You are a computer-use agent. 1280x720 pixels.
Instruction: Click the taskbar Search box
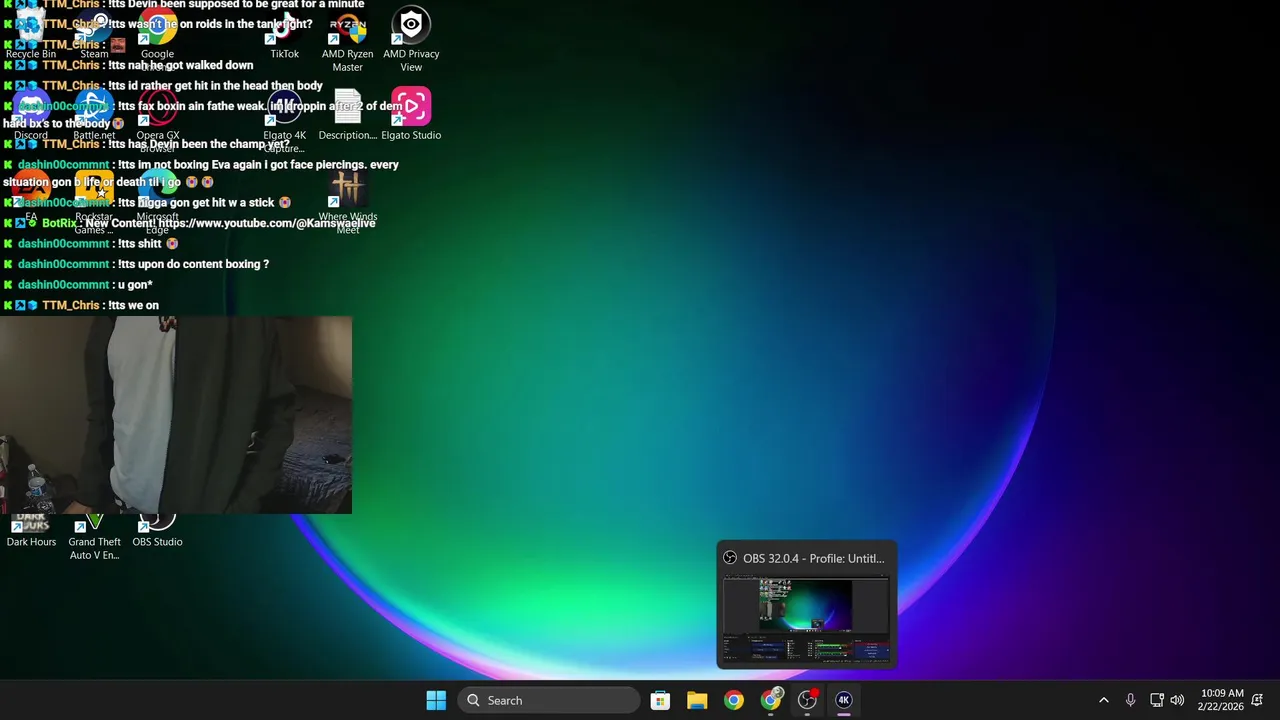click(x=549, y=700)
